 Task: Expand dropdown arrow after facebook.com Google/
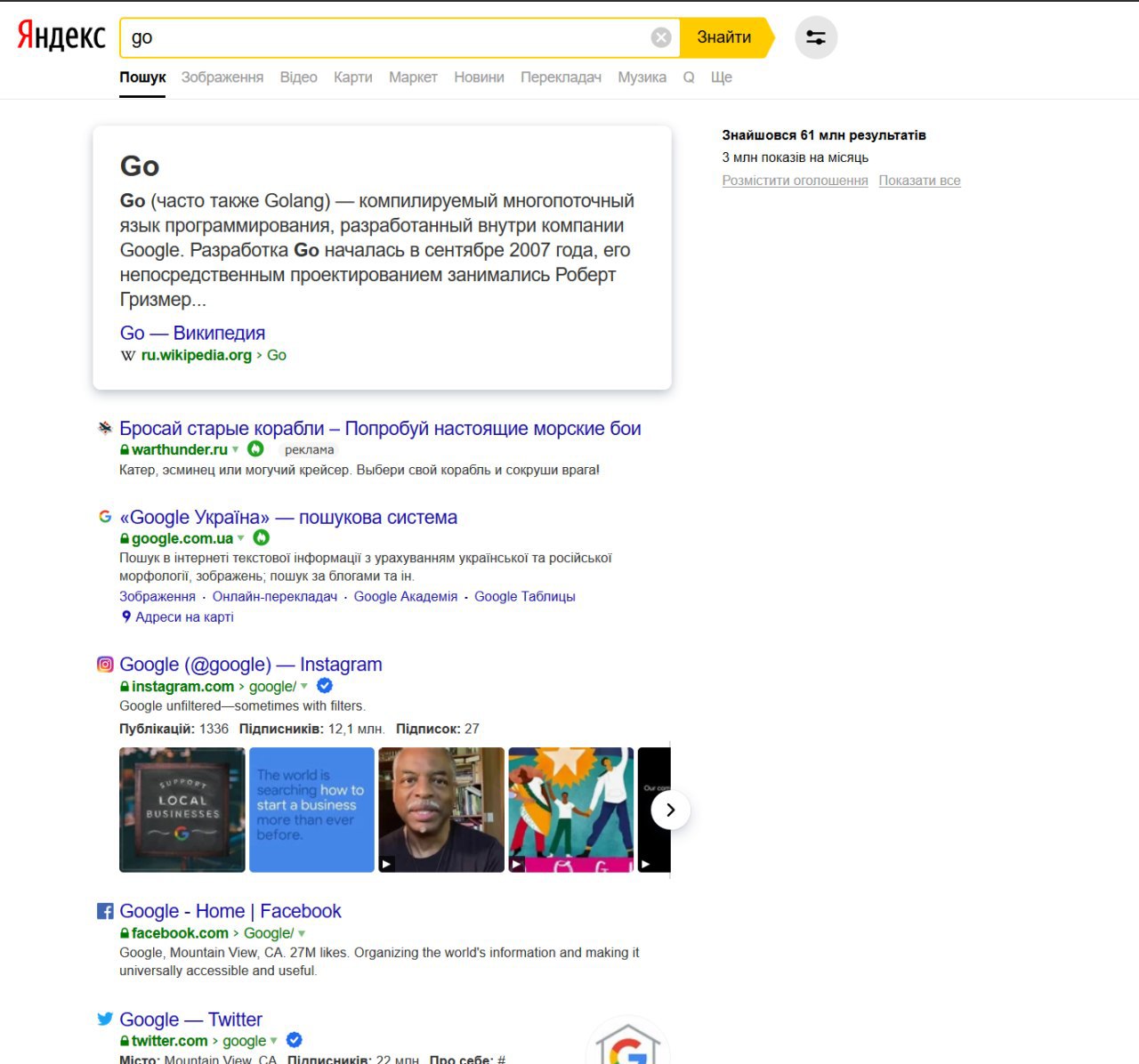click(302, 933)
